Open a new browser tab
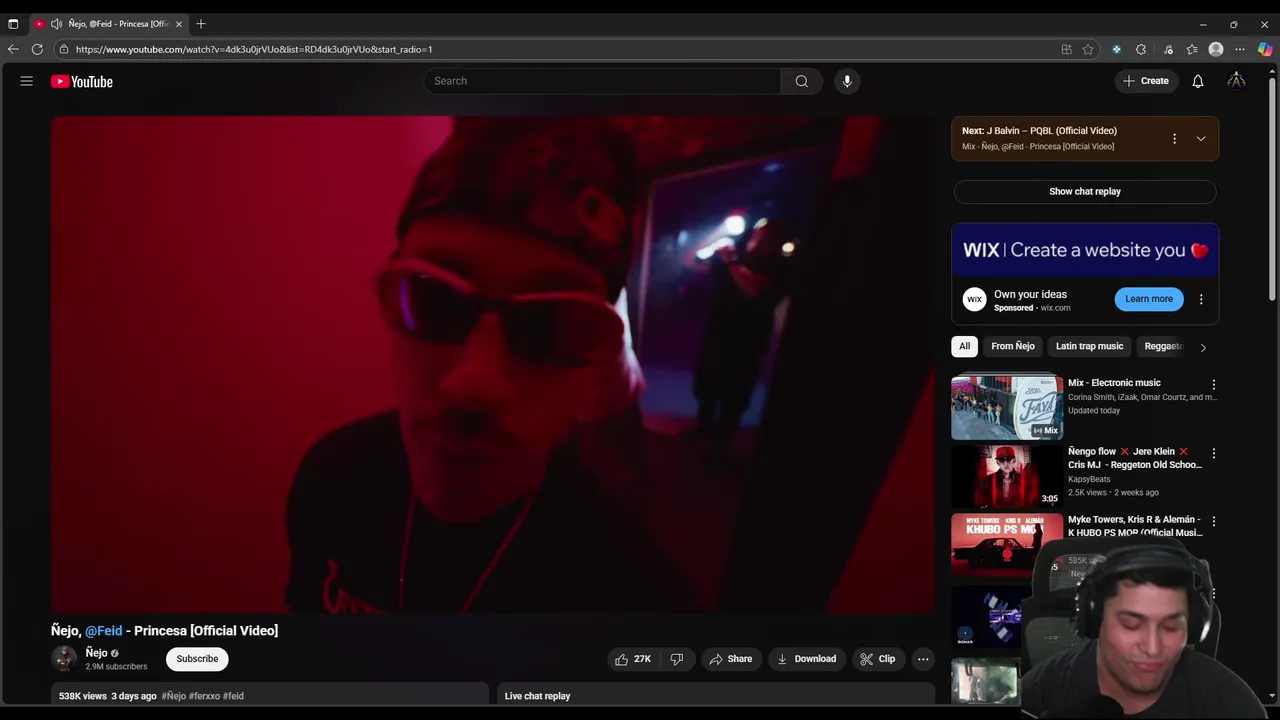Image resolution: width=1280 pixels, height=720 pixels. tap(201, 23)
